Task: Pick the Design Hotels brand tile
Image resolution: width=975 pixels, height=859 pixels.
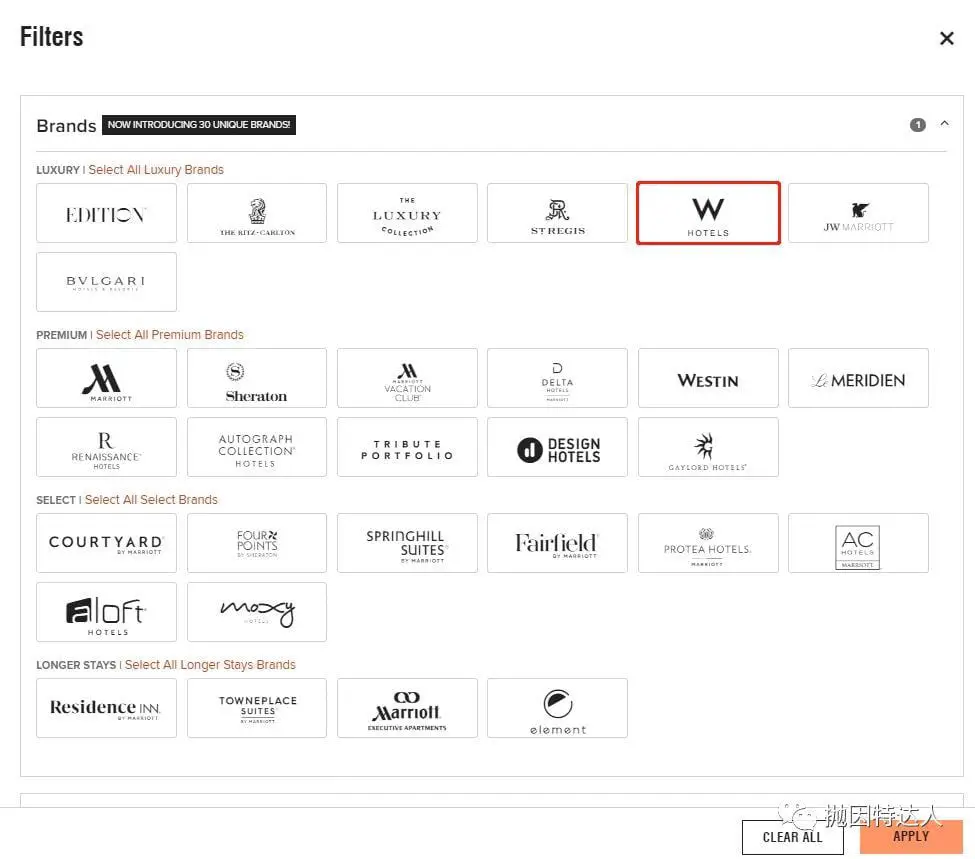Action: click(557, 447)
